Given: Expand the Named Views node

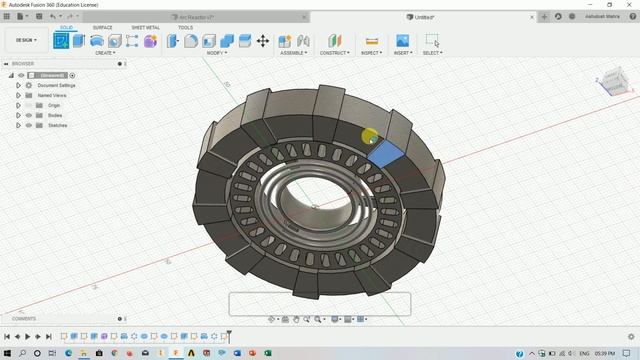Looking at the screenshot, I should click(x=18, y=96).
